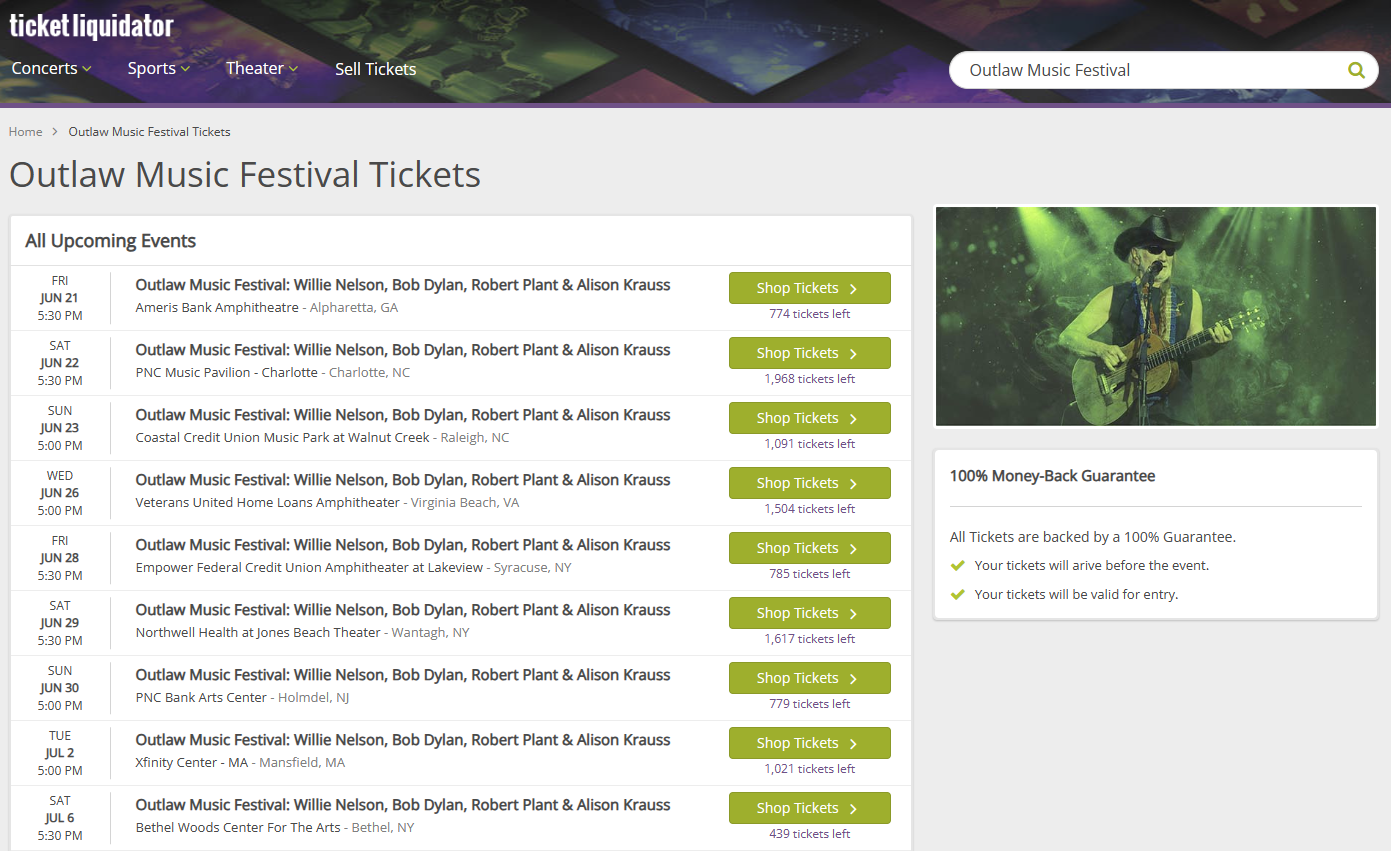Shop tickets for the Alpharetta, GA show
The height and width of the screenshot is (851, 1391).
[809, 288]
